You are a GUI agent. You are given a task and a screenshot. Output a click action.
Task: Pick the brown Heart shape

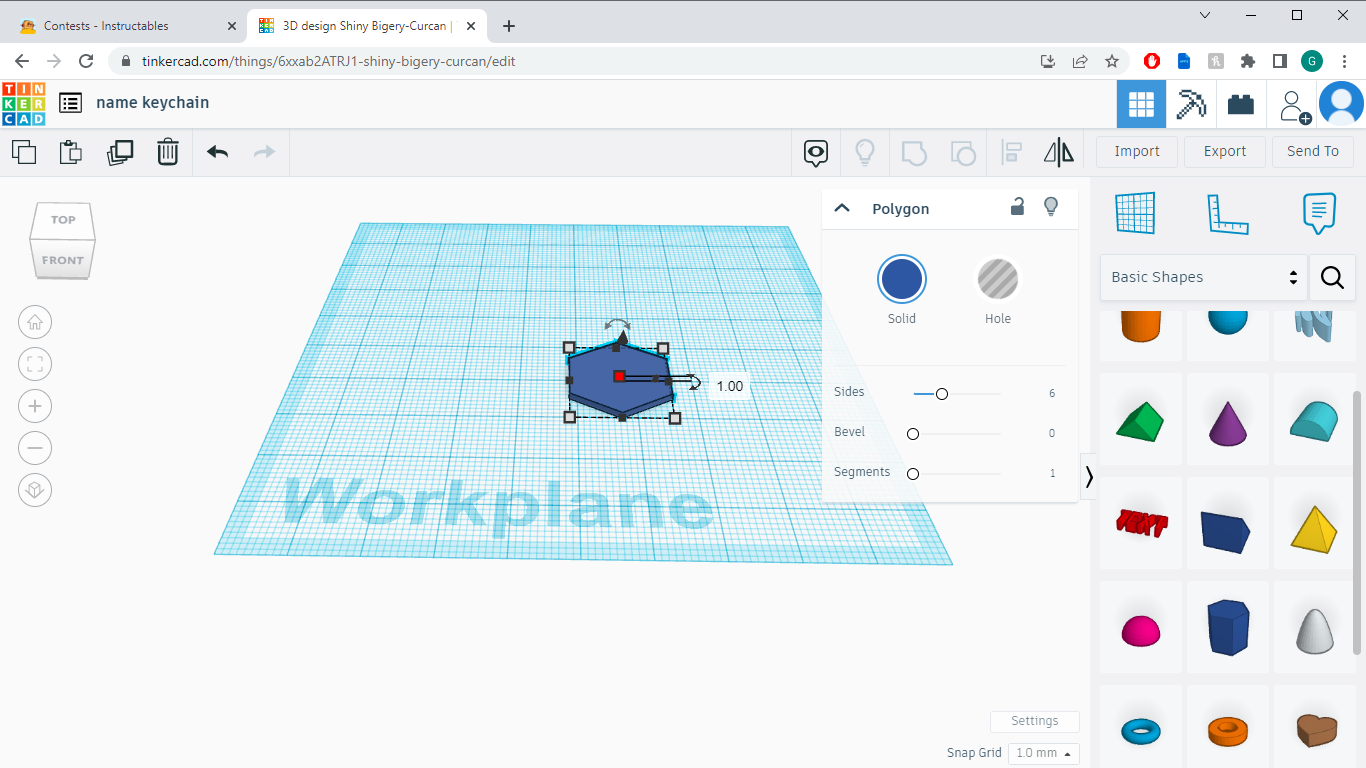[x=1315, y=730]
